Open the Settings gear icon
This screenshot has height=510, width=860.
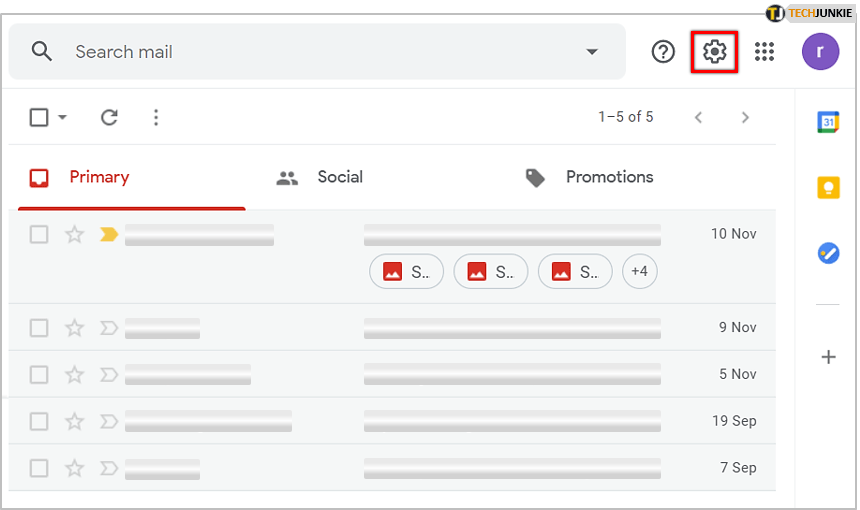[x=714, y=52]
